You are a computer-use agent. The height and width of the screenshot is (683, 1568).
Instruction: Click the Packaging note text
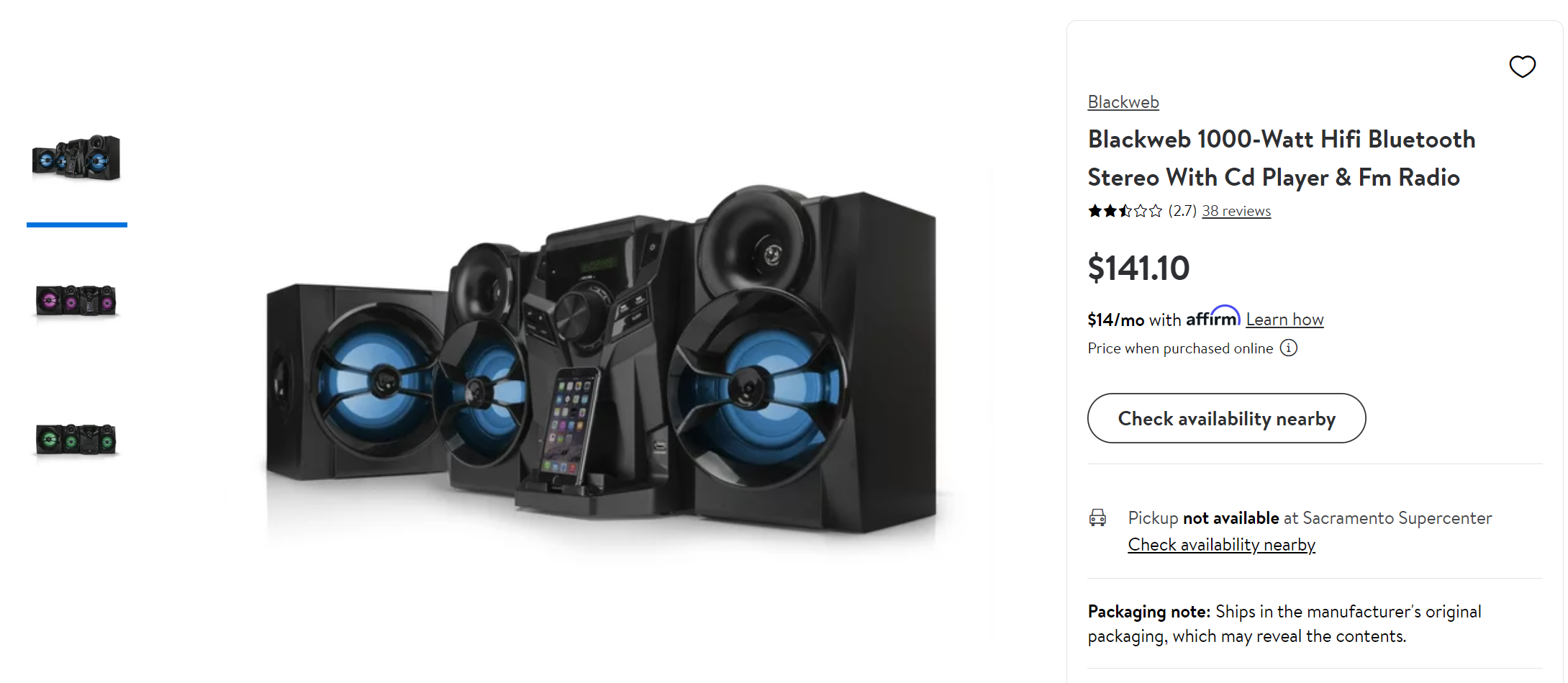click(1284, 623)
